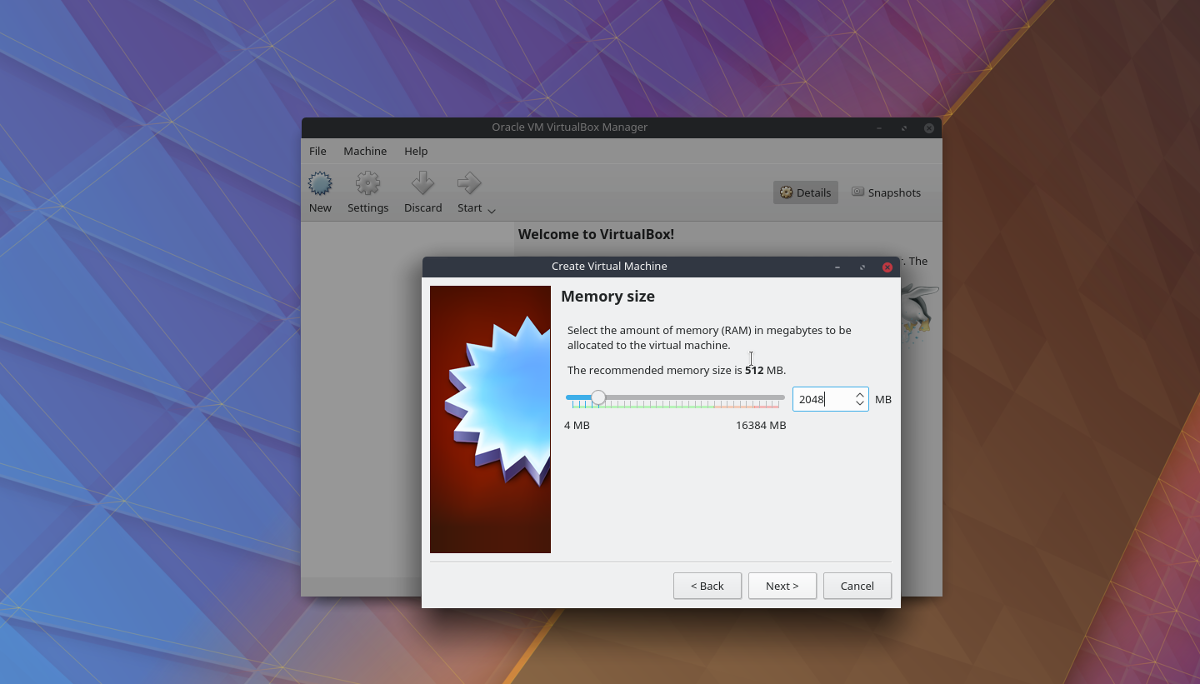Cancel the Create Virtual Machine wizard
This screenshot has width=1200, height=684.
[x=857, y=586]
